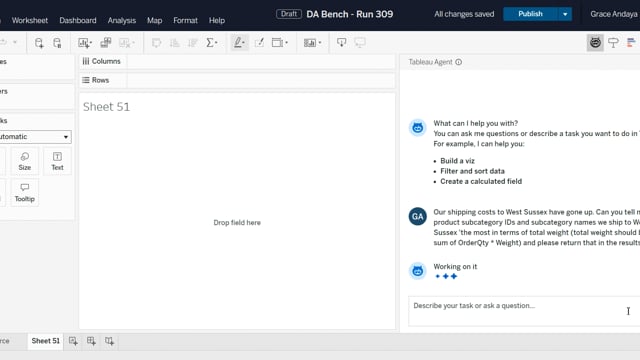The image size is (640, 360).
Task: Click the New Worksheet toolbar icon
Action: 83,43
